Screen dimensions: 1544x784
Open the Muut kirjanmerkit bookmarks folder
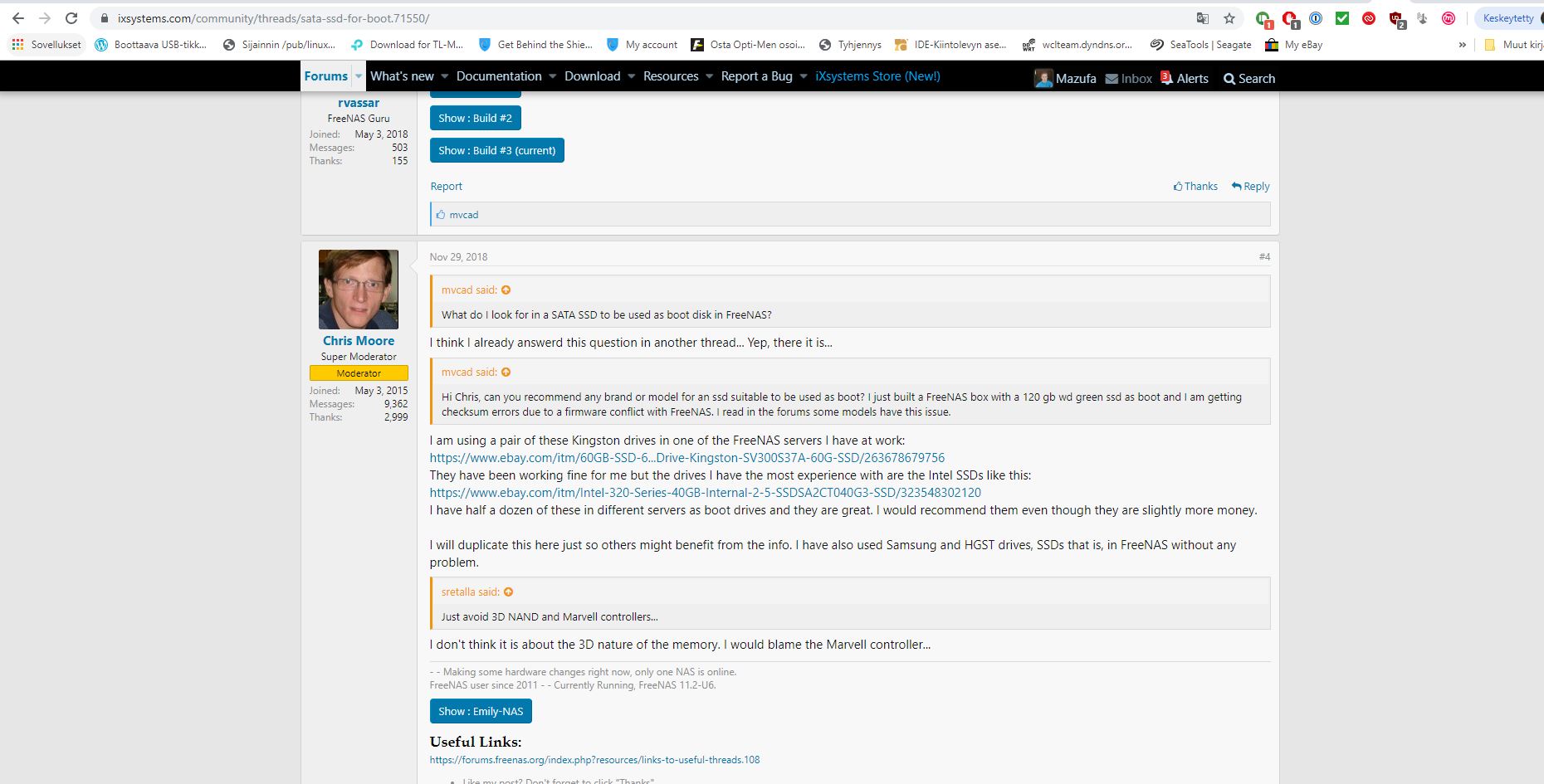[1513, 45]
